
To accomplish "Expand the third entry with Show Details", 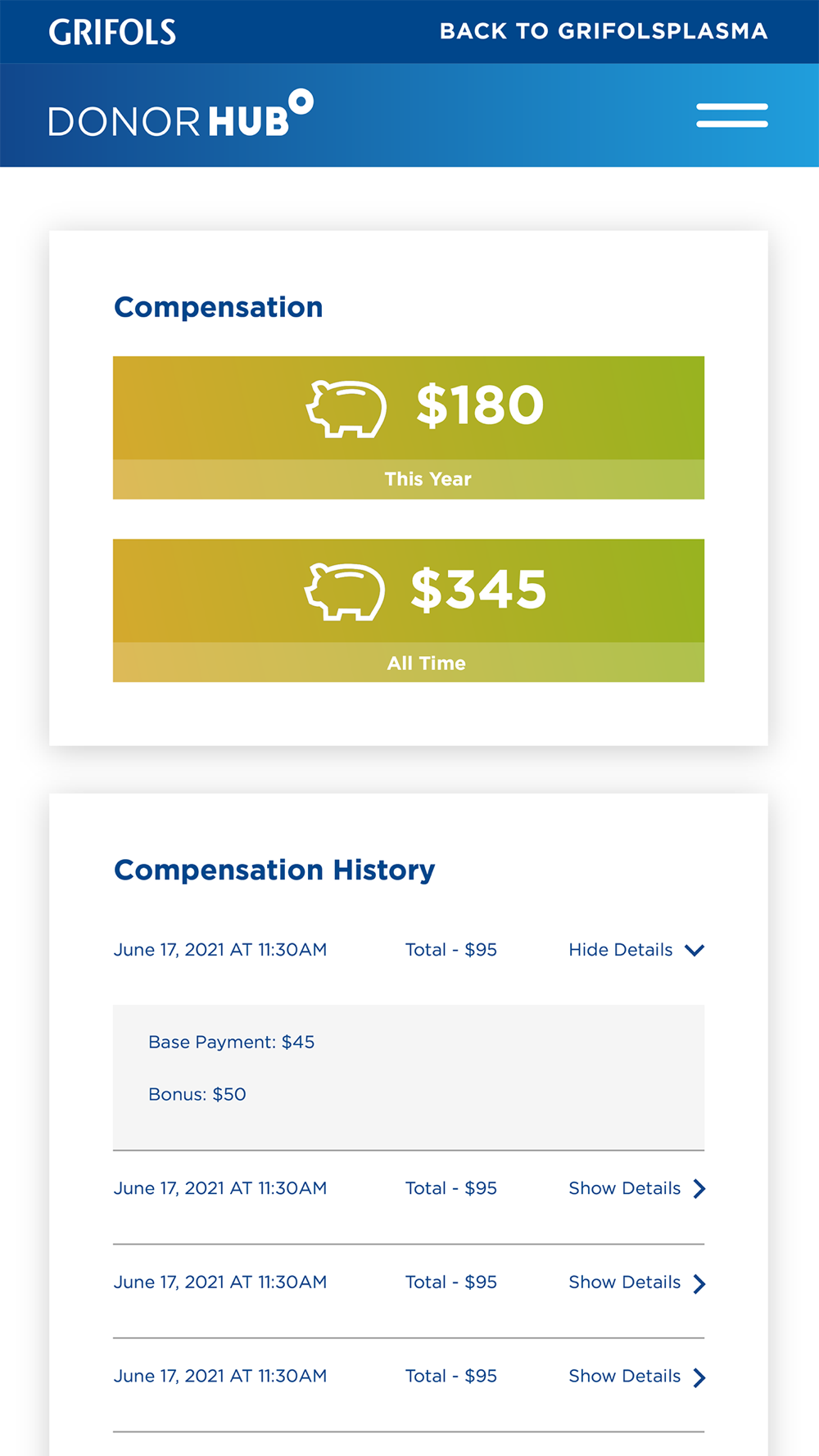I will [x=624, y=1282].
